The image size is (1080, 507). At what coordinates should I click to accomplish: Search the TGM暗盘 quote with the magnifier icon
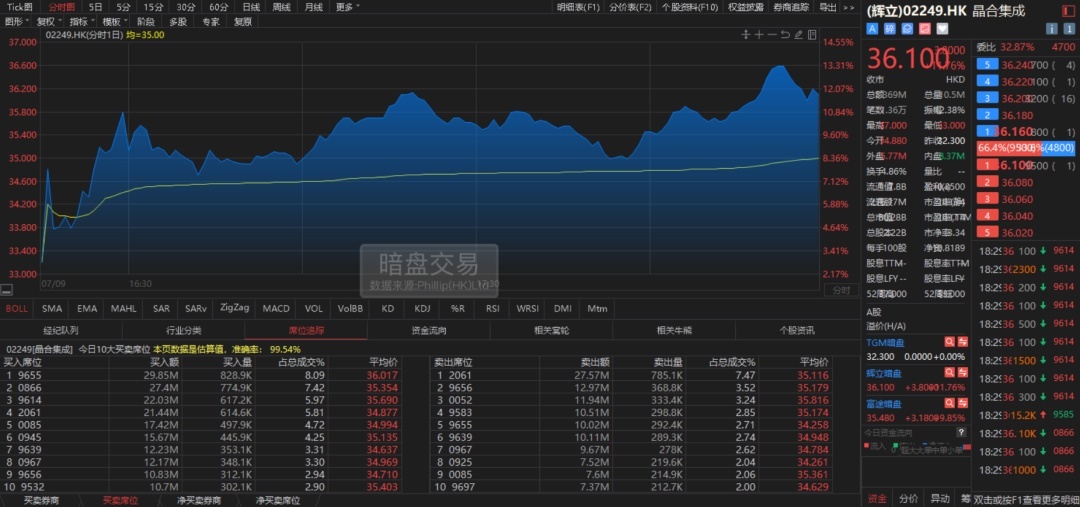950,342
